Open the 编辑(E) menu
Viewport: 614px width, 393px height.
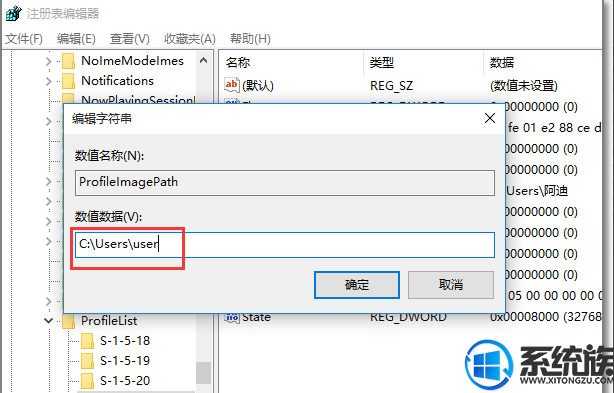click(x=76, y=39)
